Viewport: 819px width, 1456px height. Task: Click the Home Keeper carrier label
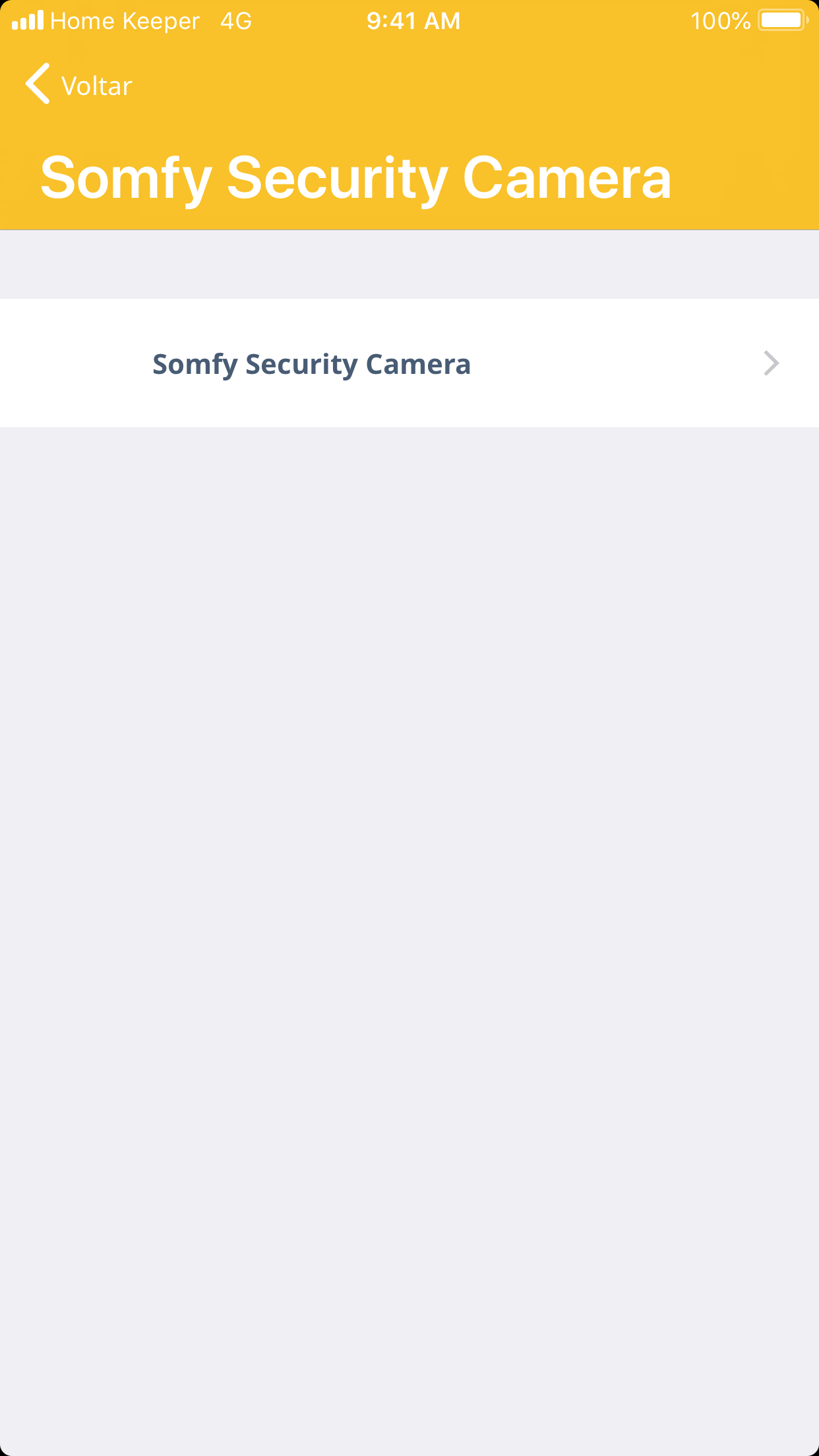pos(125,21)
